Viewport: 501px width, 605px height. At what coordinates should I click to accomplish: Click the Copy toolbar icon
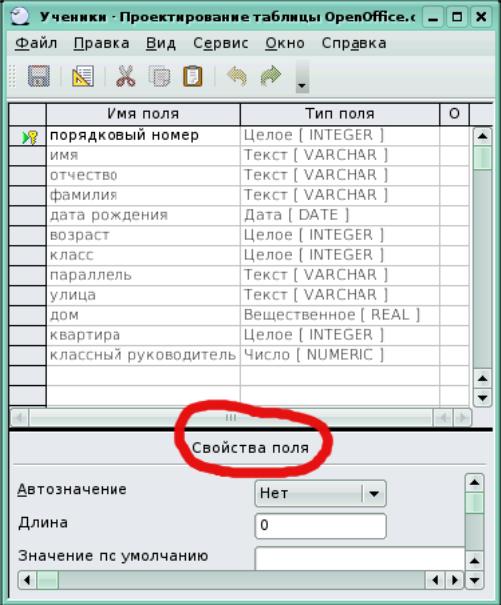tap(159, 76)
